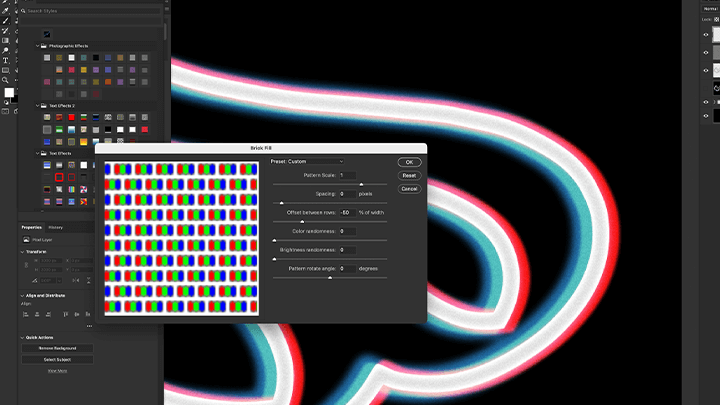The height and width of the screenshot is (405, 720).
Task: Apply the red outline style in Text Effects
Action: (59, 177)
